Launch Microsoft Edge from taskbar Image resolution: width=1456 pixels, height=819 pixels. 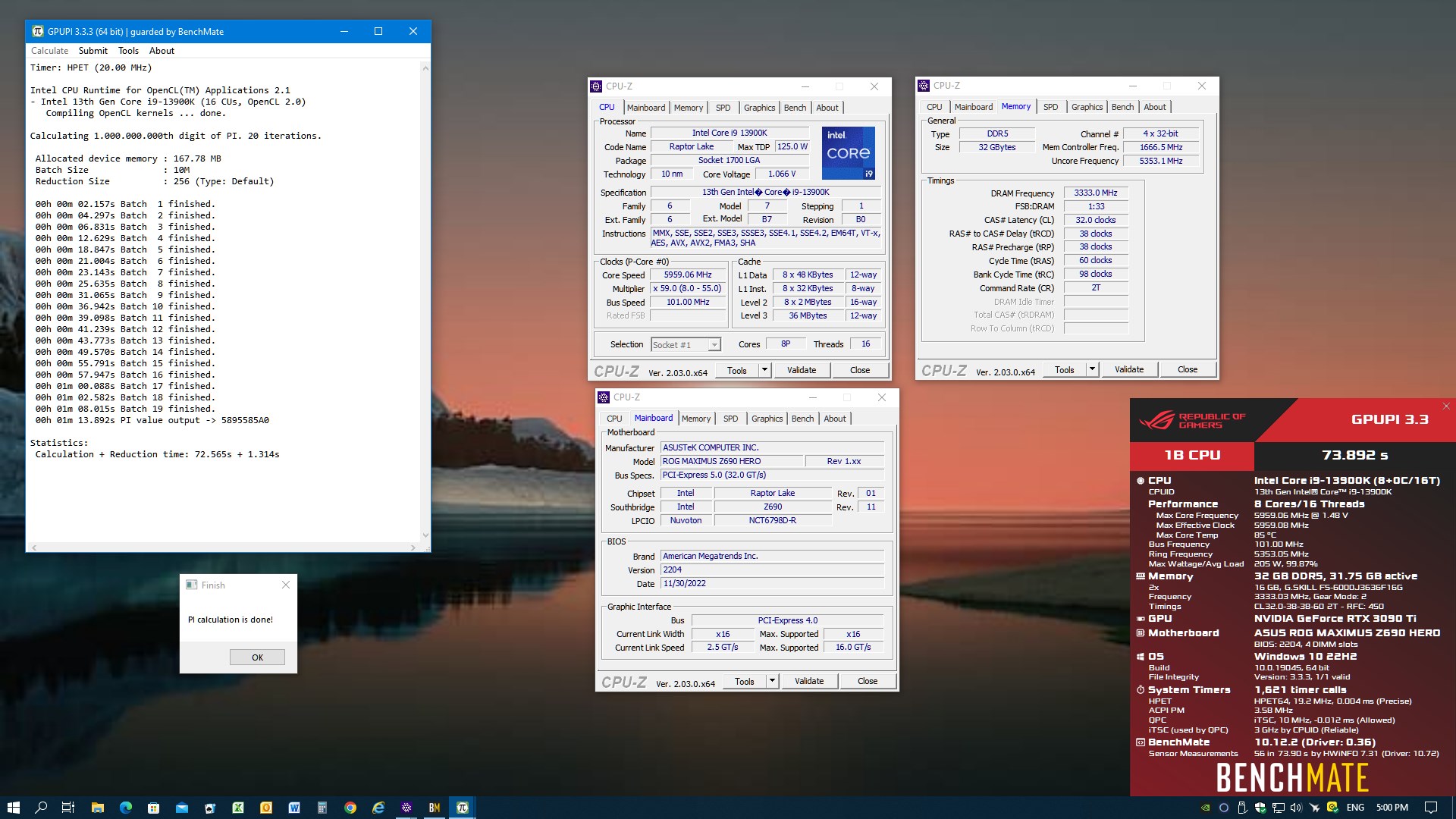click(125, 808)
